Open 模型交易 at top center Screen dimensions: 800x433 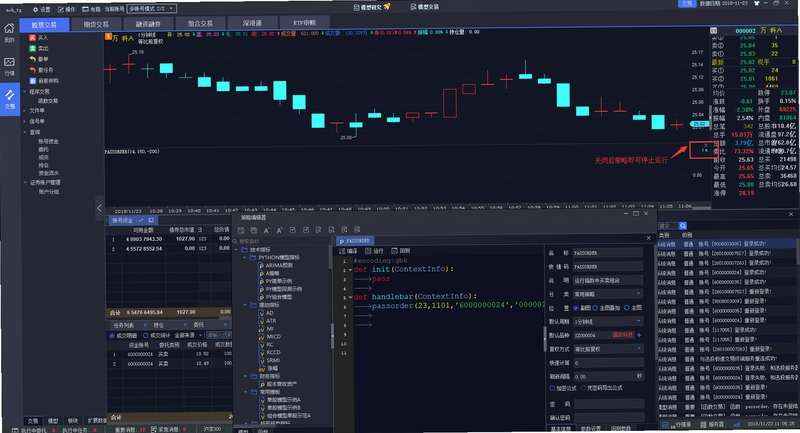click(424, 7)
